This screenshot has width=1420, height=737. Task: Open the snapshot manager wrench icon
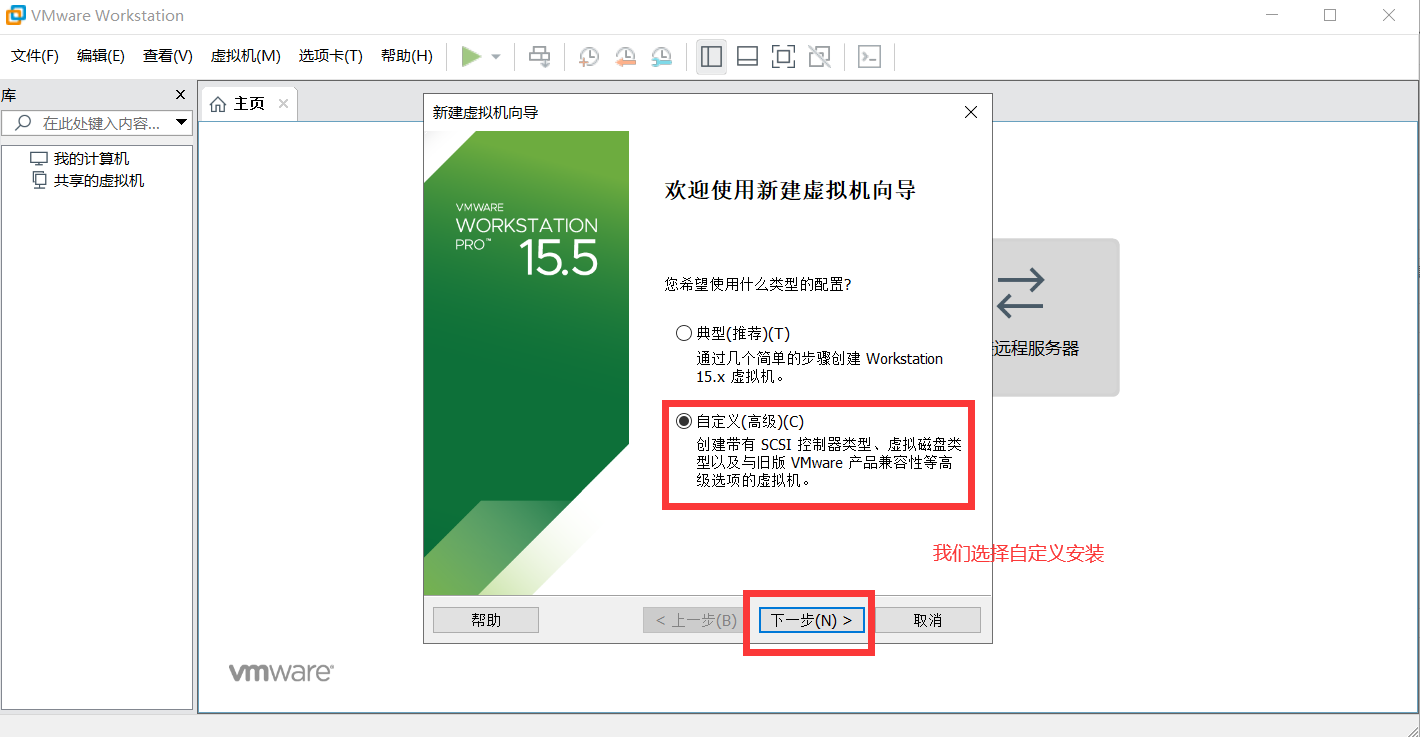point(661,57)
